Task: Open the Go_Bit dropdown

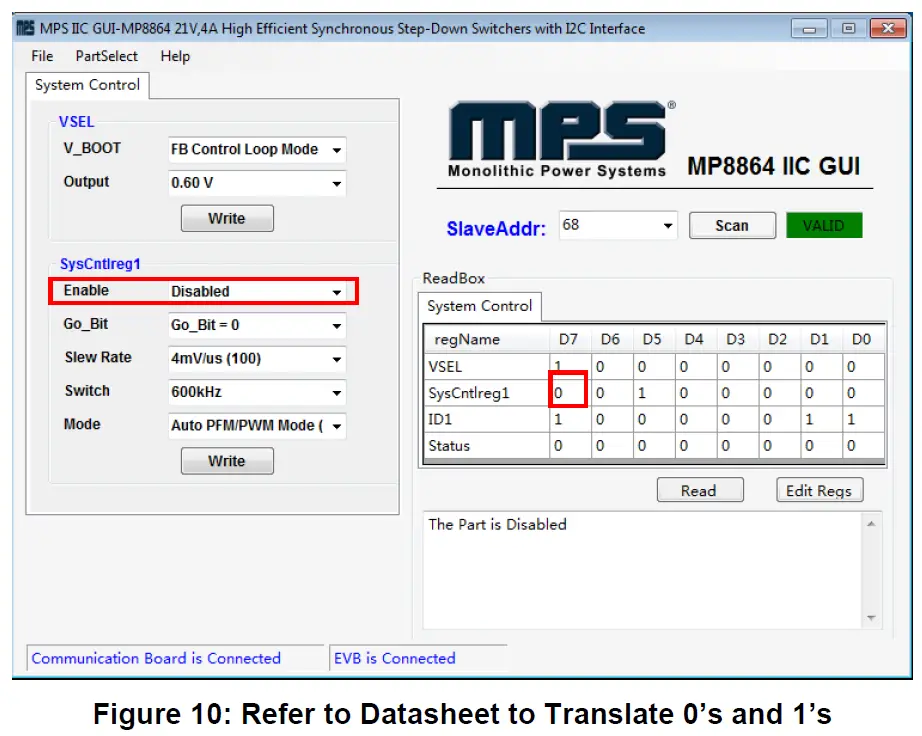Action: point(257,325)
